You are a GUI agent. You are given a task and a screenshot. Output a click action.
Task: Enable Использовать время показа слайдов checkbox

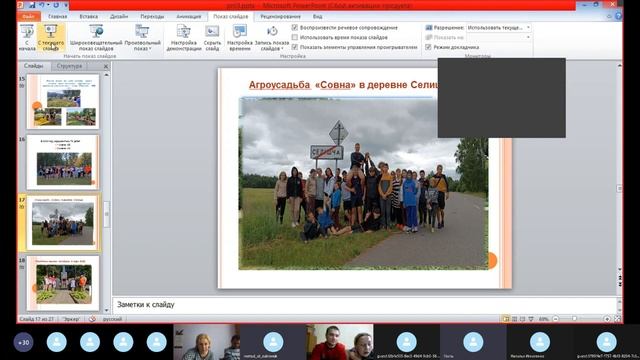tap(295, 37)
